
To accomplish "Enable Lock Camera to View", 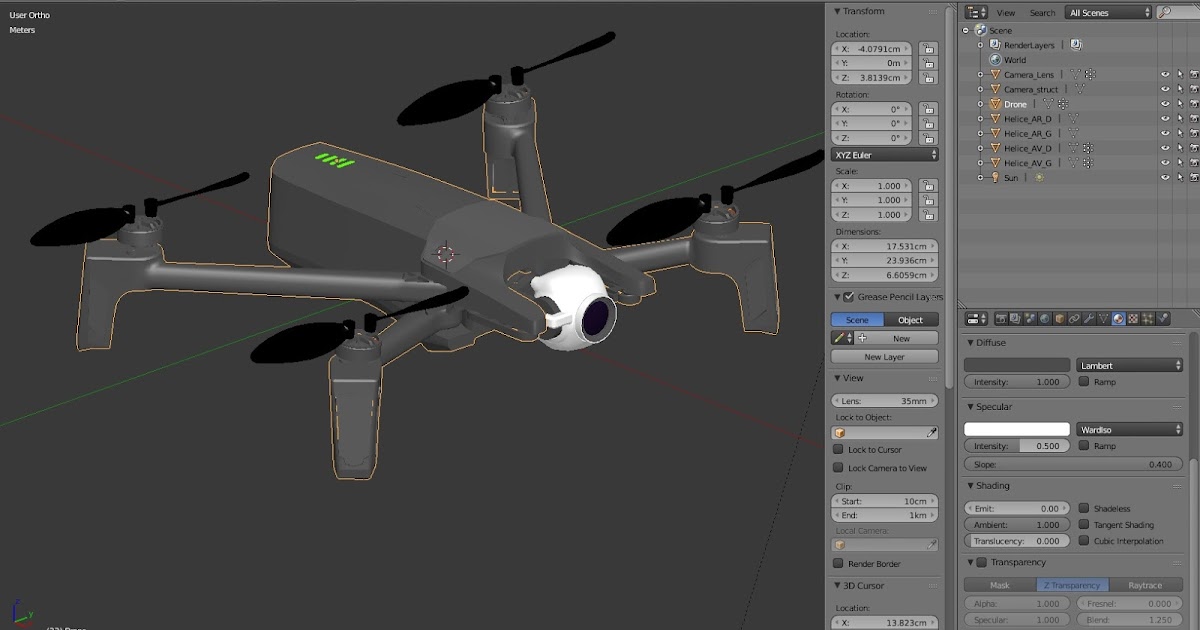I will pos(837,467).
